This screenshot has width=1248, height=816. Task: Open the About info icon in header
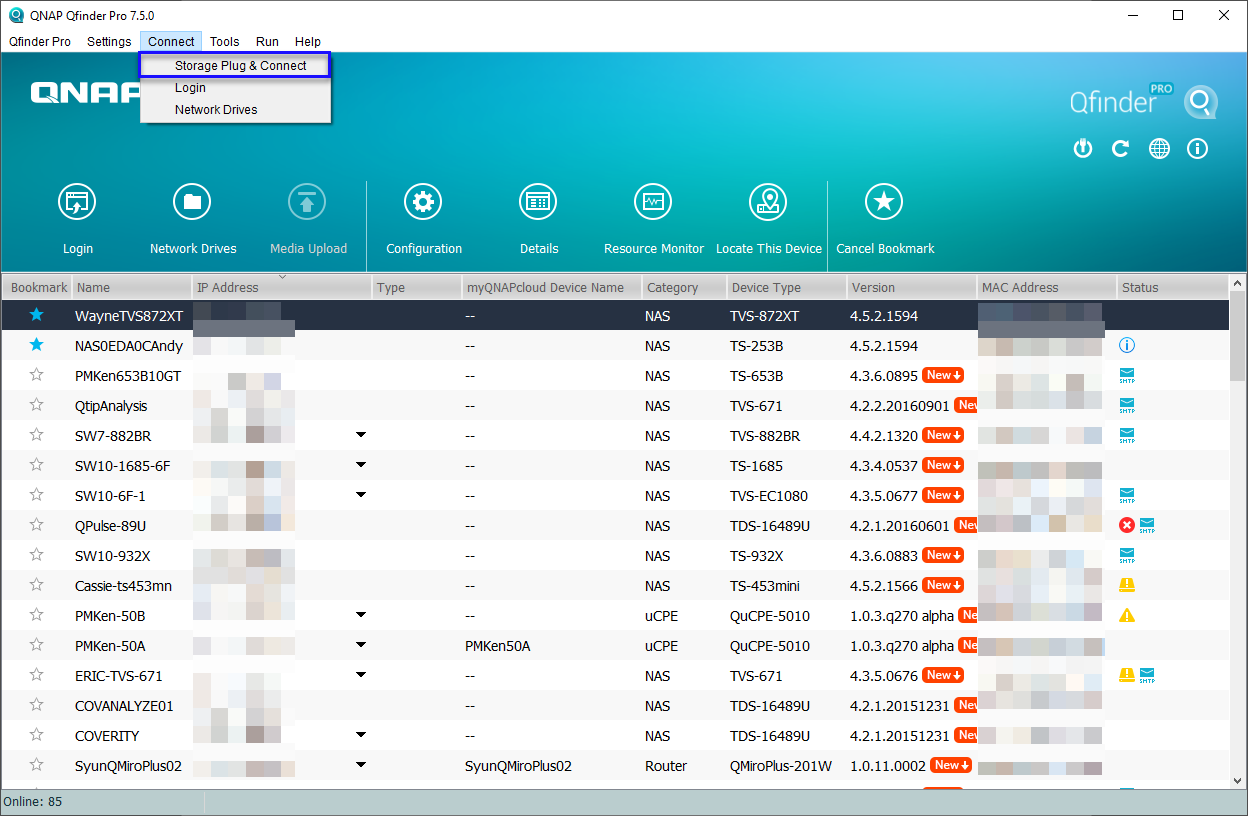(x=1197, y=149)
